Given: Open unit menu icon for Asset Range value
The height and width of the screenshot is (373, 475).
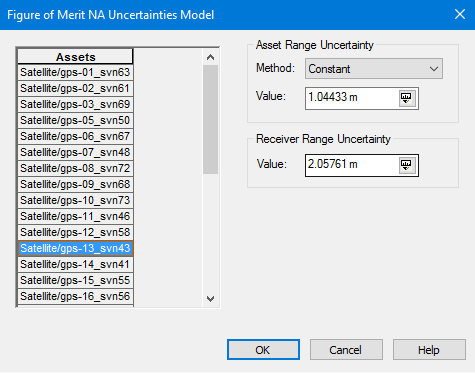Looking at the screenshot, I should pyautogui.click(x=407, y=98).
